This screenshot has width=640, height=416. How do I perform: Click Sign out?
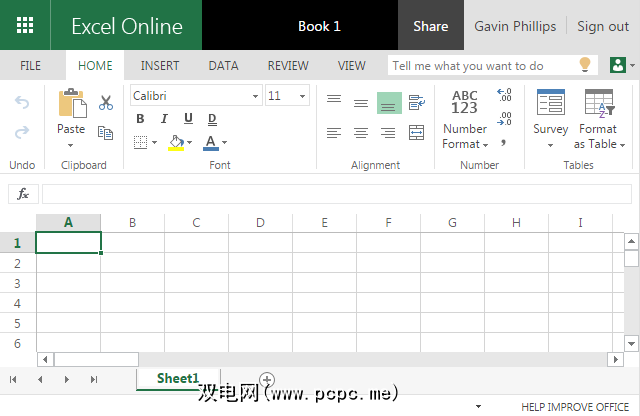[x=603, y=27]
